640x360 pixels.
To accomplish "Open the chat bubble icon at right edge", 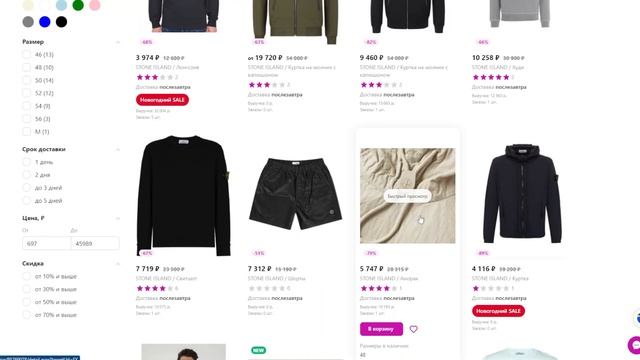I will 634,345.
